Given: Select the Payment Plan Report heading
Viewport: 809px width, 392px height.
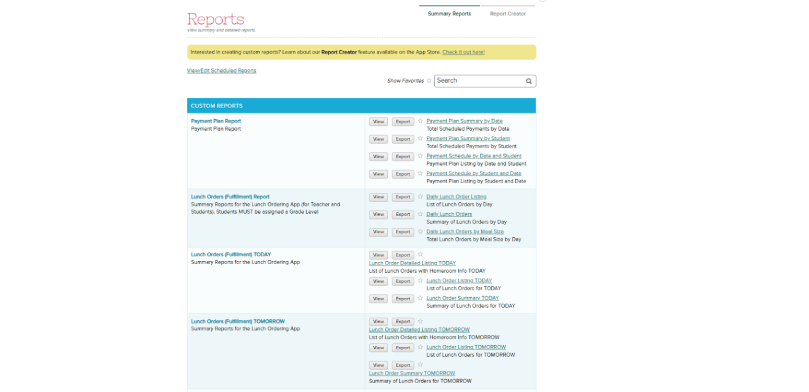Looking at the screenshot, I should click(216, 121).
